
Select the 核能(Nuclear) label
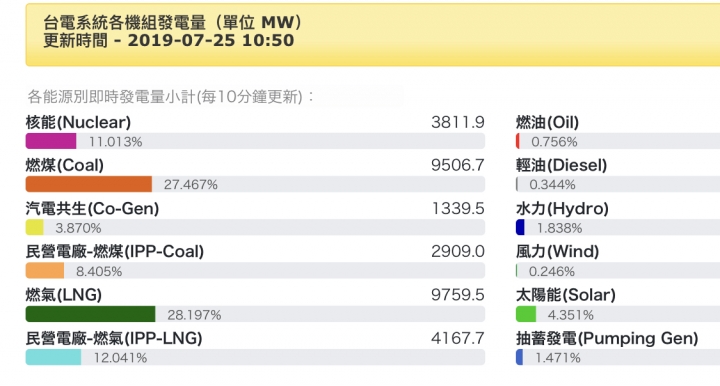point(79,122)
